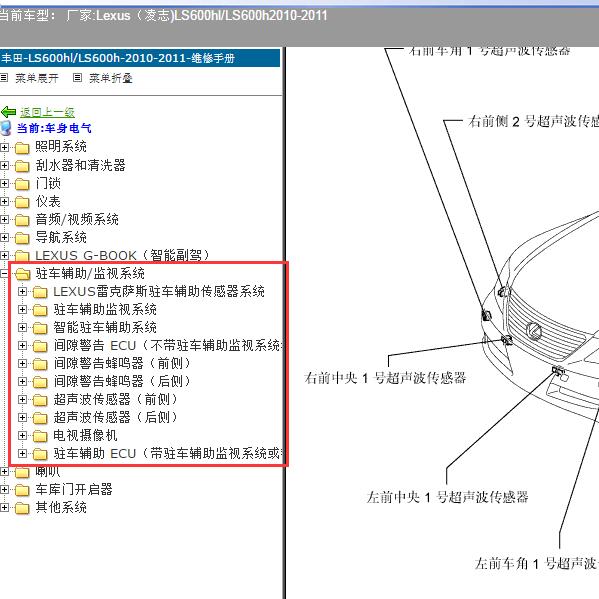
Task: Click the 菜单折叠 button
Action: tap(111, 78)
